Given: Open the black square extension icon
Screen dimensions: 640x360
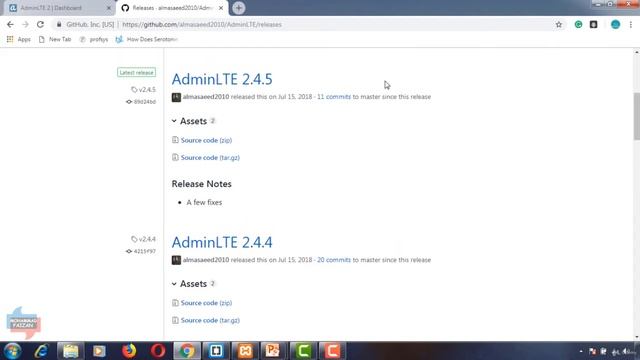Looking at the screenshot, I should tap(593, 24).
